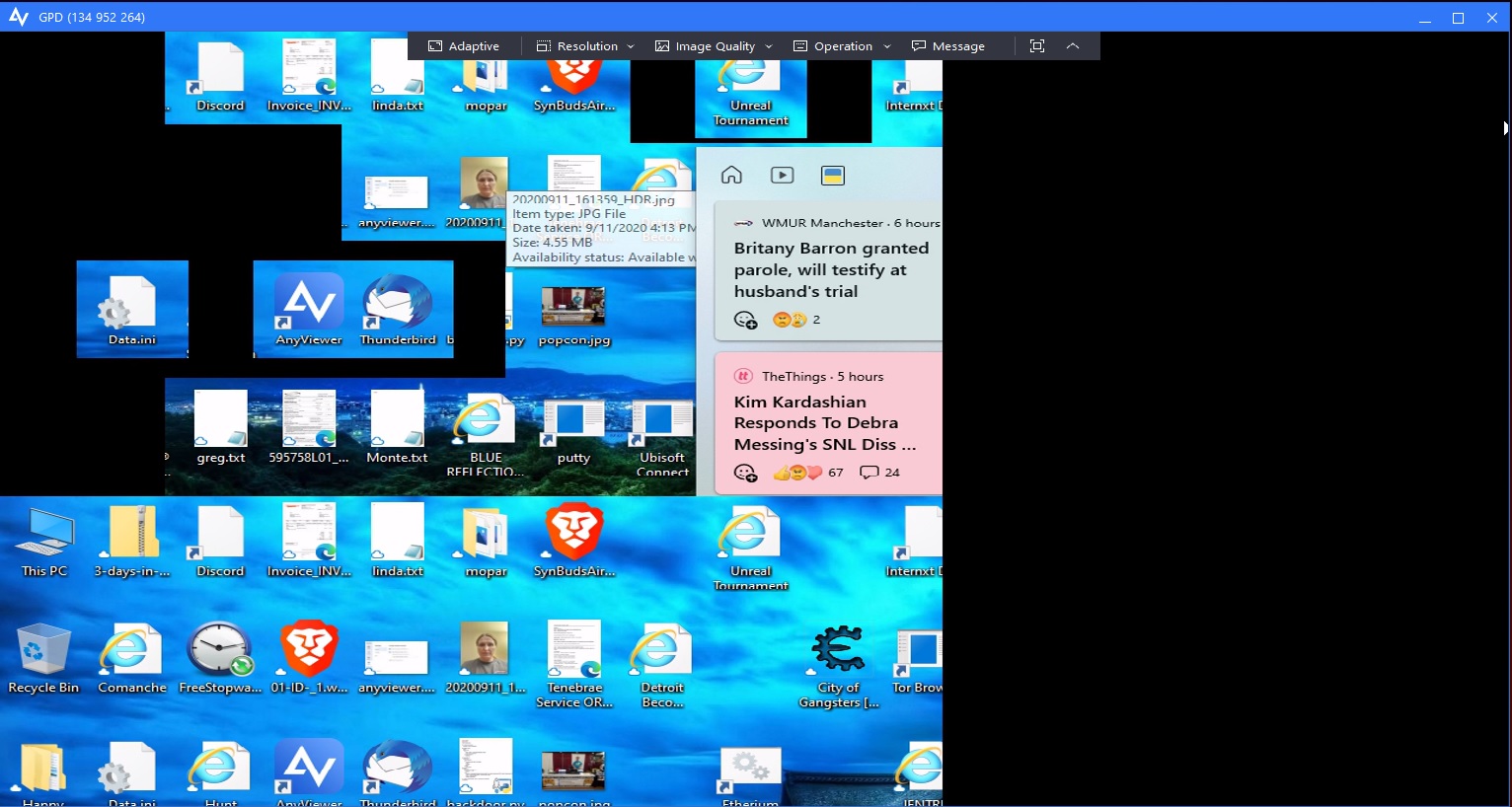1512x807 pixels.
Task: Select the Ubisoft Connect shortcut icon
Action: (662, 438)
